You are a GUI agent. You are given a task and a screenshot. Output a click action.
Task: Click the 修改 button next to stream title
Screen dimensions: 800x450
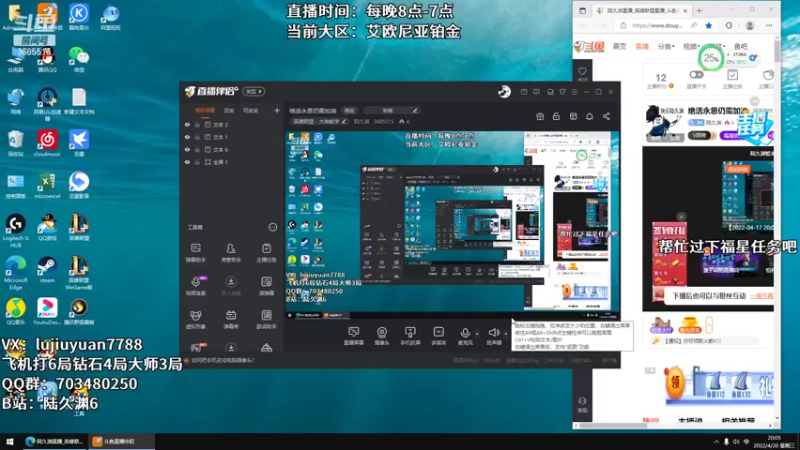pyautogui.click(x=349, y=110)
